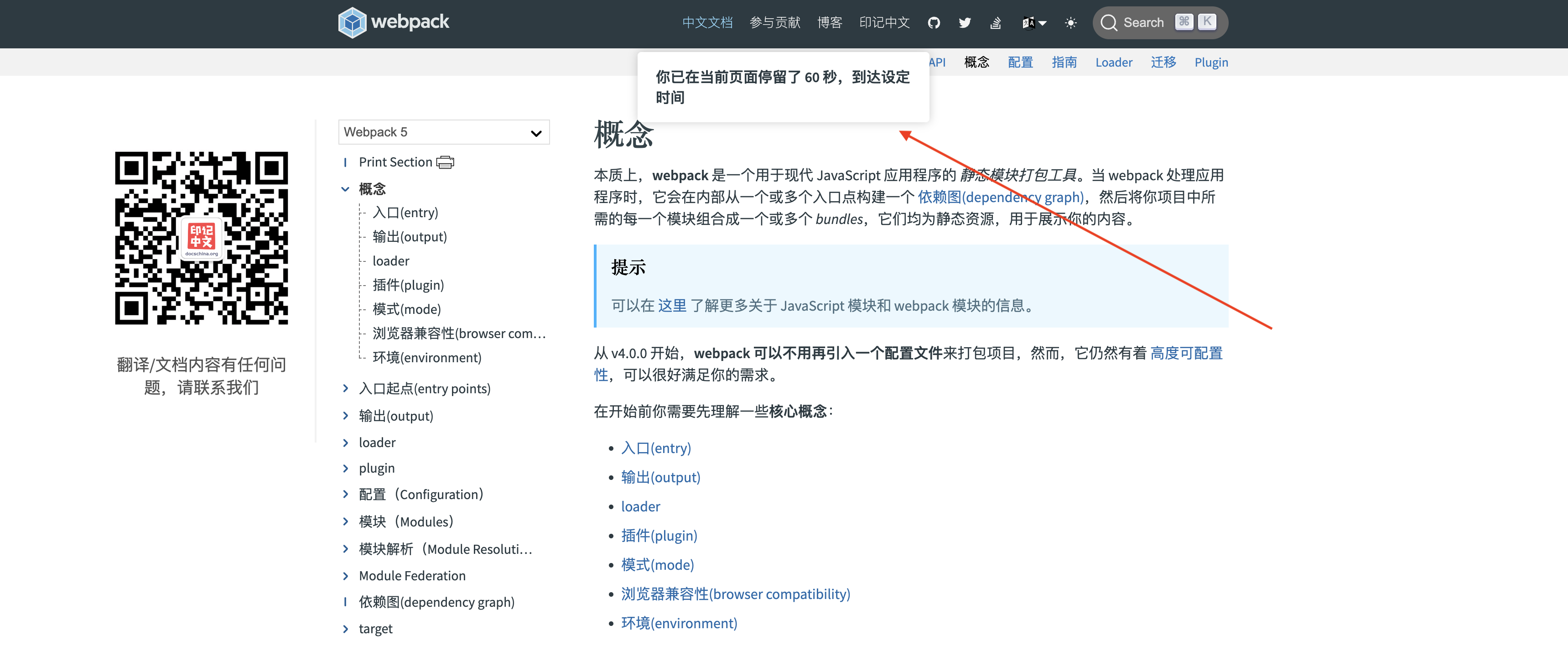Open the GitHub repository icon
Viewport: 1568px width, 646px height.
tap(934, 23)
